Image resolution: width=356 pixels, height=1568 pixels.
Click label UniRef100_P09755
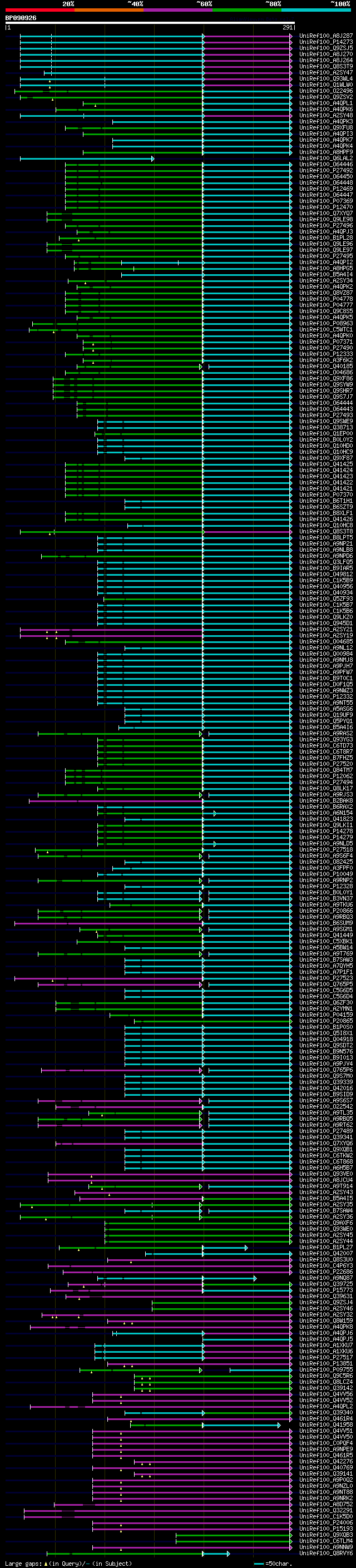tap(326, 1369)
